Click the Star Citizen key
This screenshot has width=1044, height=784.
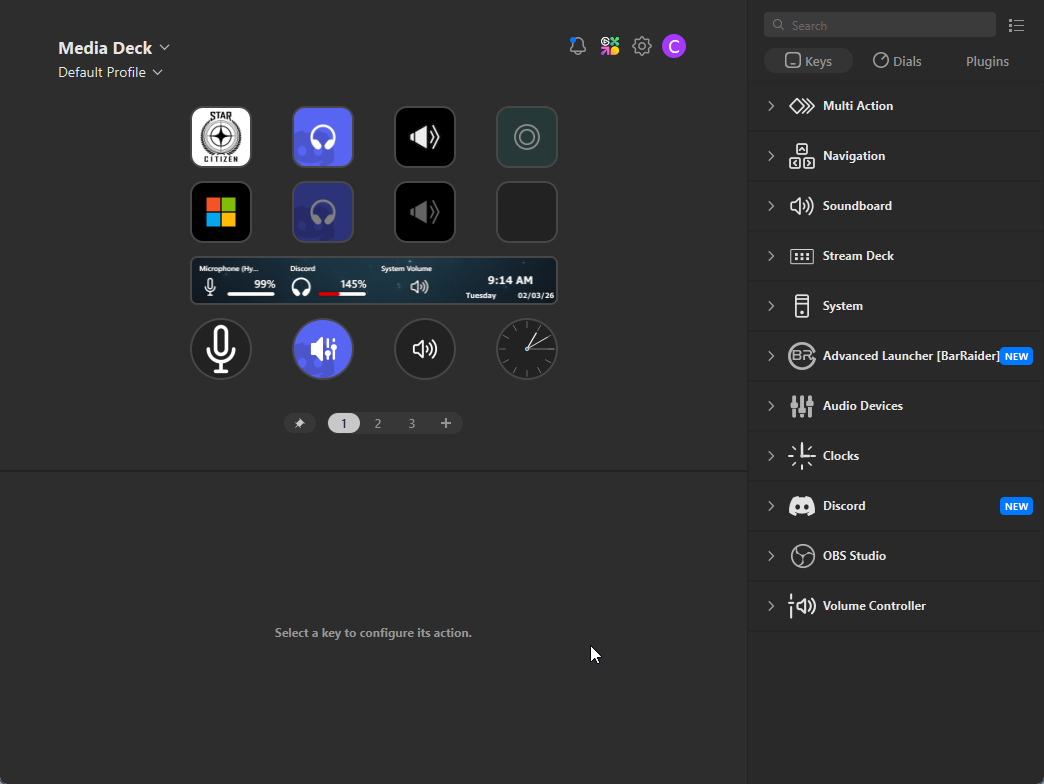(221, 137)
